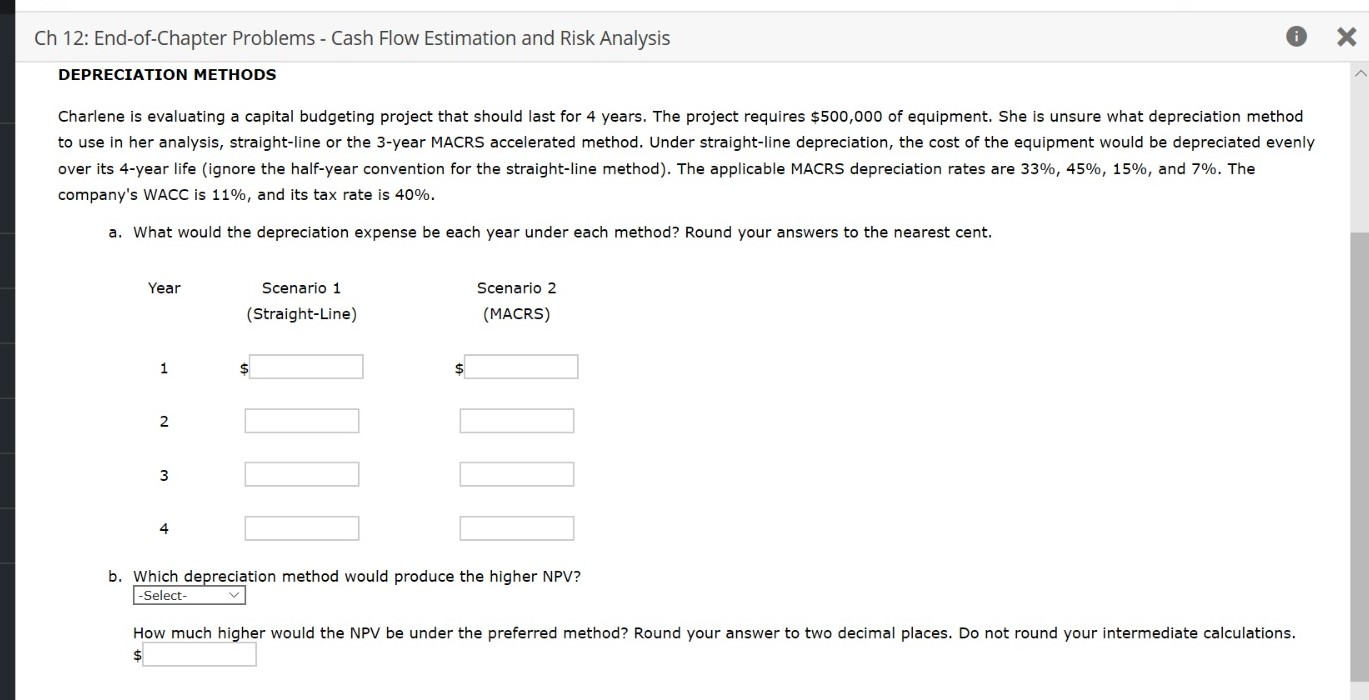Click the Year 1 MACRS input box
The height and width of the screenshot is (700, 1369).
click(519, 366)
